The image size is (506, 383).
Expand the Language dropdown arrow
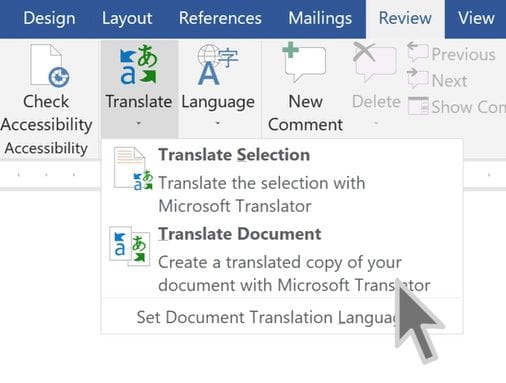click(x=218, y=123)
